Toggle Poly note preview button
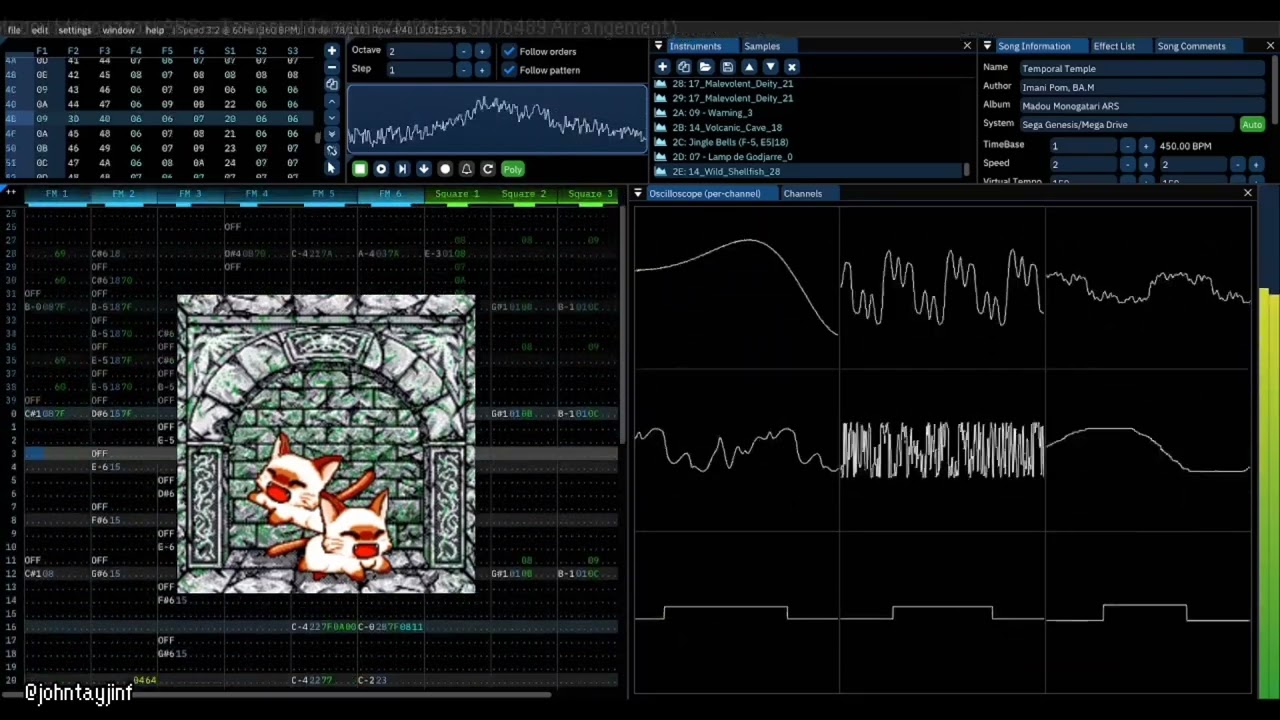This screenshot has height=720, width=1280. click(513, 169)
